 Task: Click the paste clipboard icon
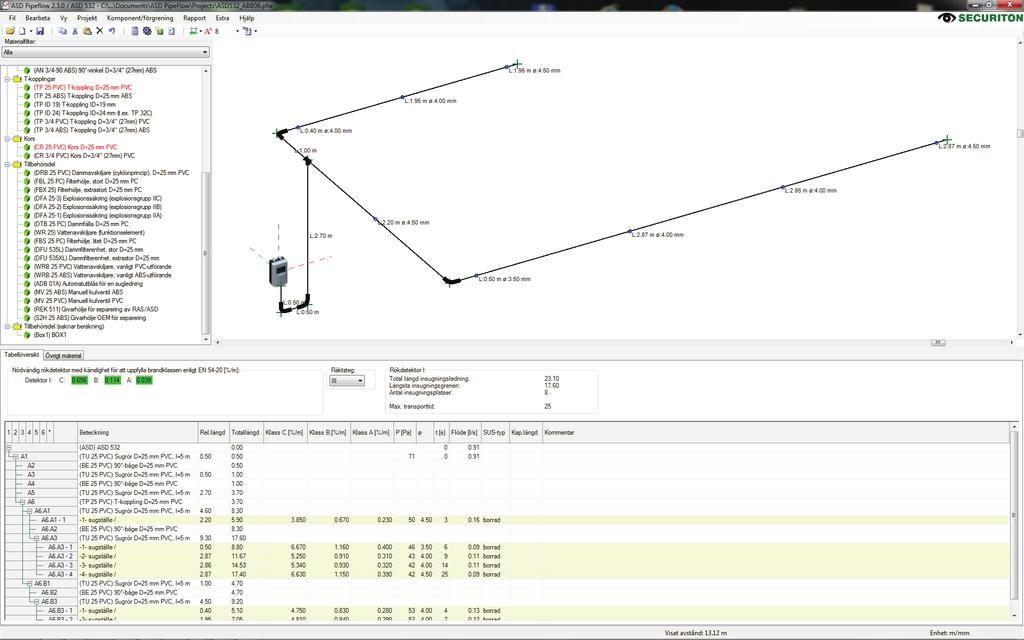(87, 31)
